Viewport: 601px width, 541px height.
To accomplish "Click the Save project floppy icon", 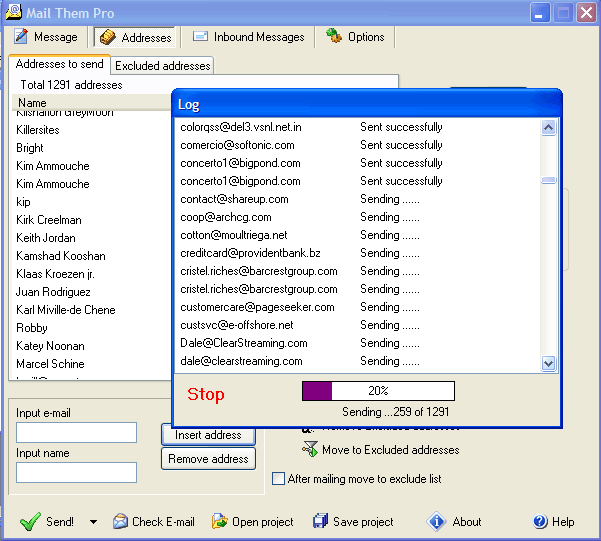I will click(x=320, y=521).
